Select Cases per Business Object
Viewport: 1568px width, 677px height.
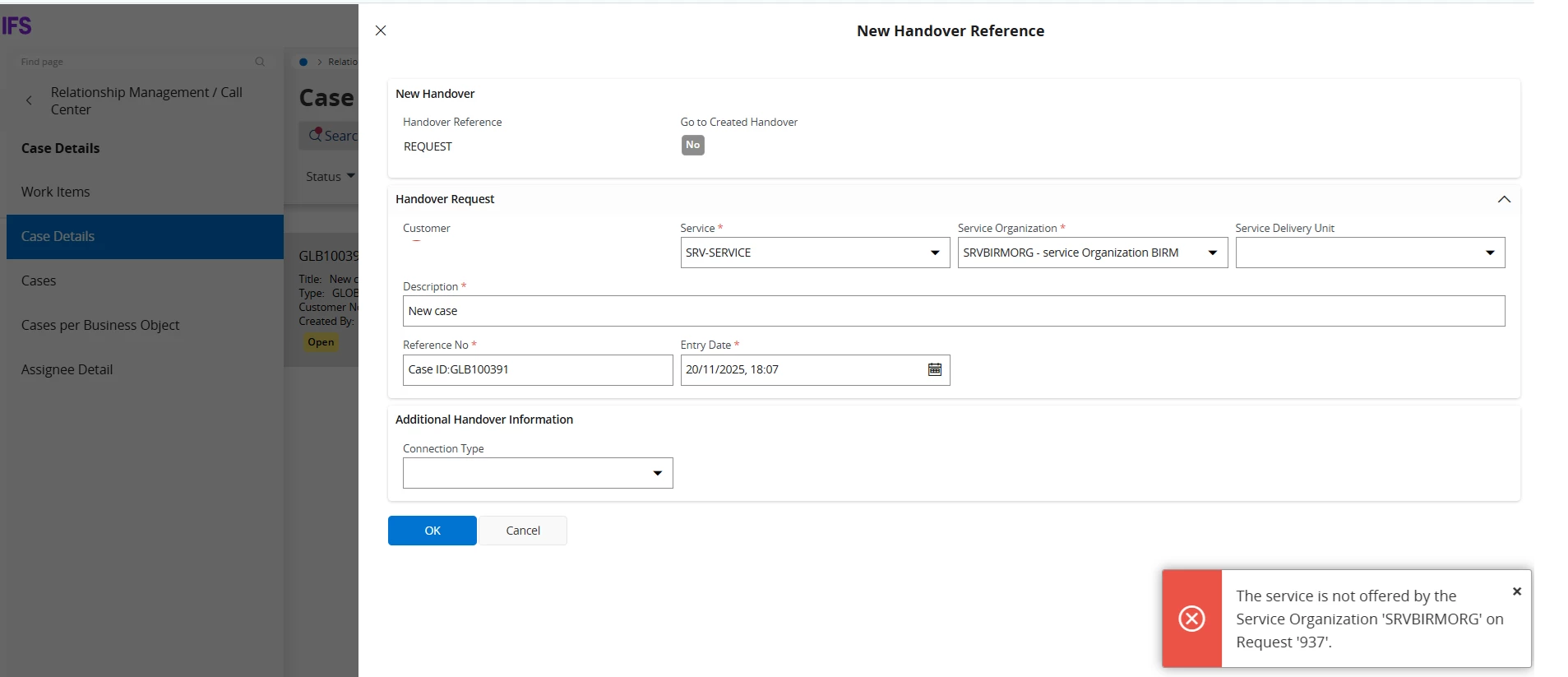[x=100, y=325]
